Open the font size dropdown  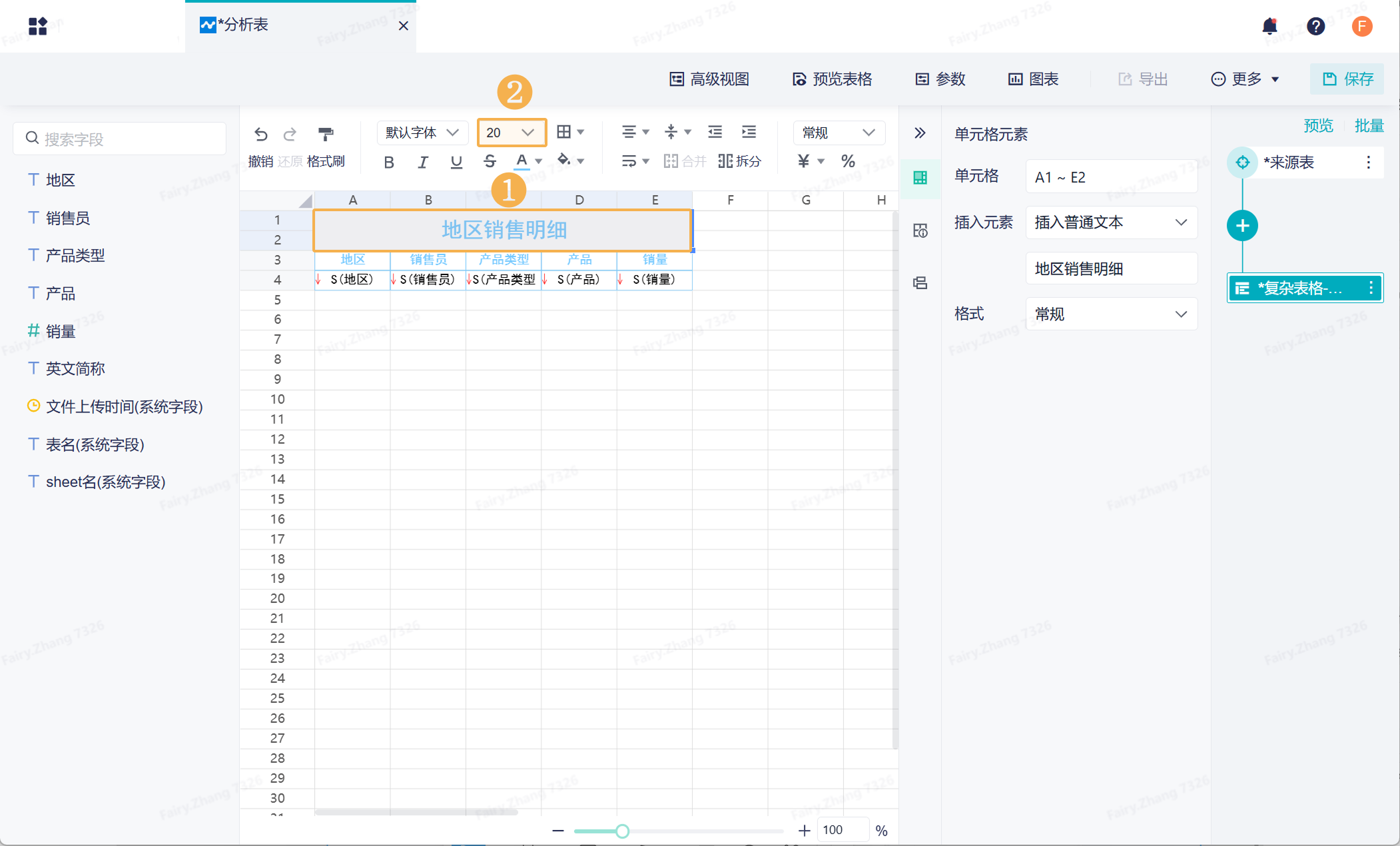[x=512, y=133]
